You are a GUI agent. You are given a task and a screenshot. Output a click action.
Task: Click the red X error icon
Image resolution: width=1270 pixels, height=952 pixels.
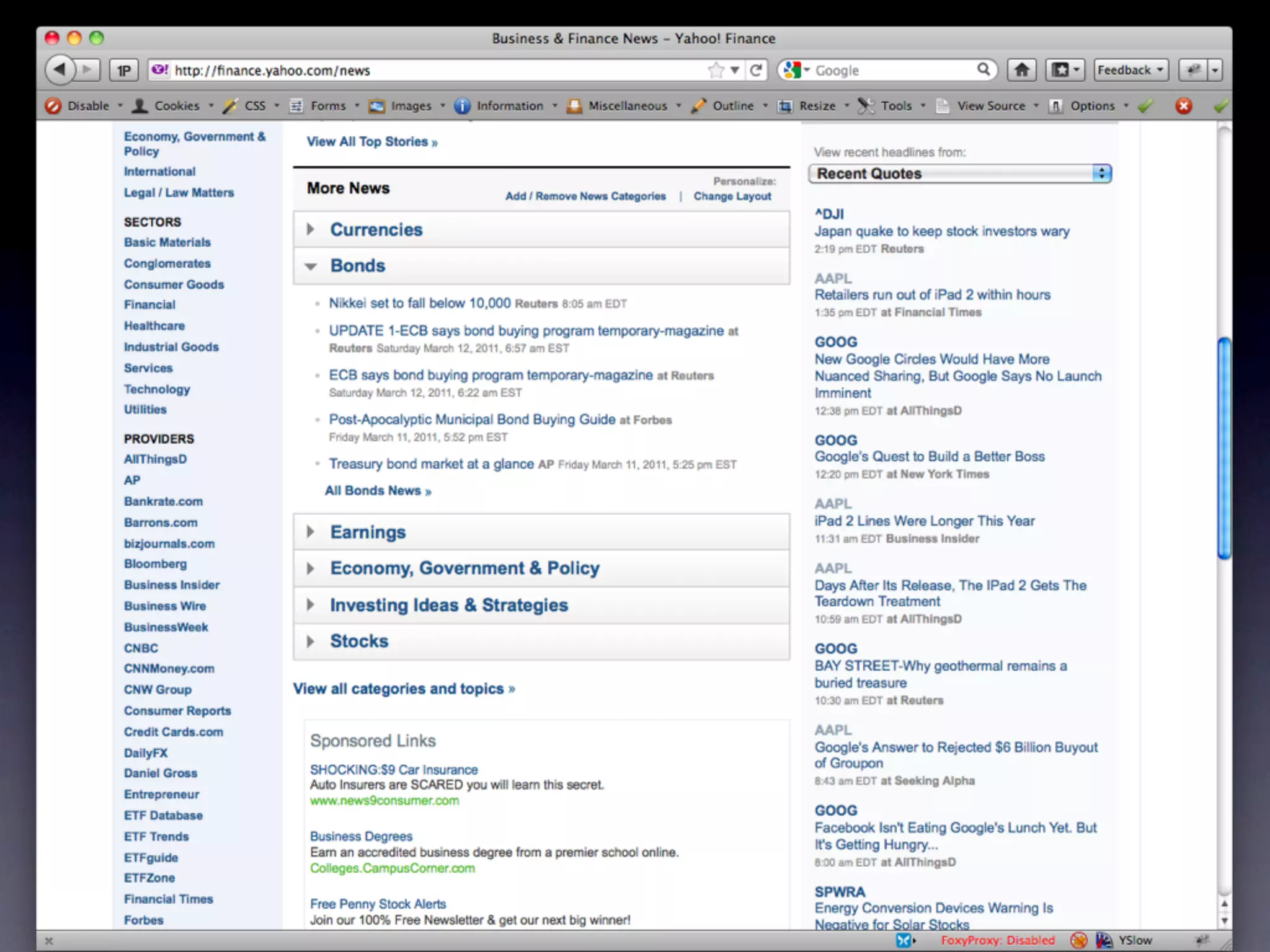click(1184, 106)
